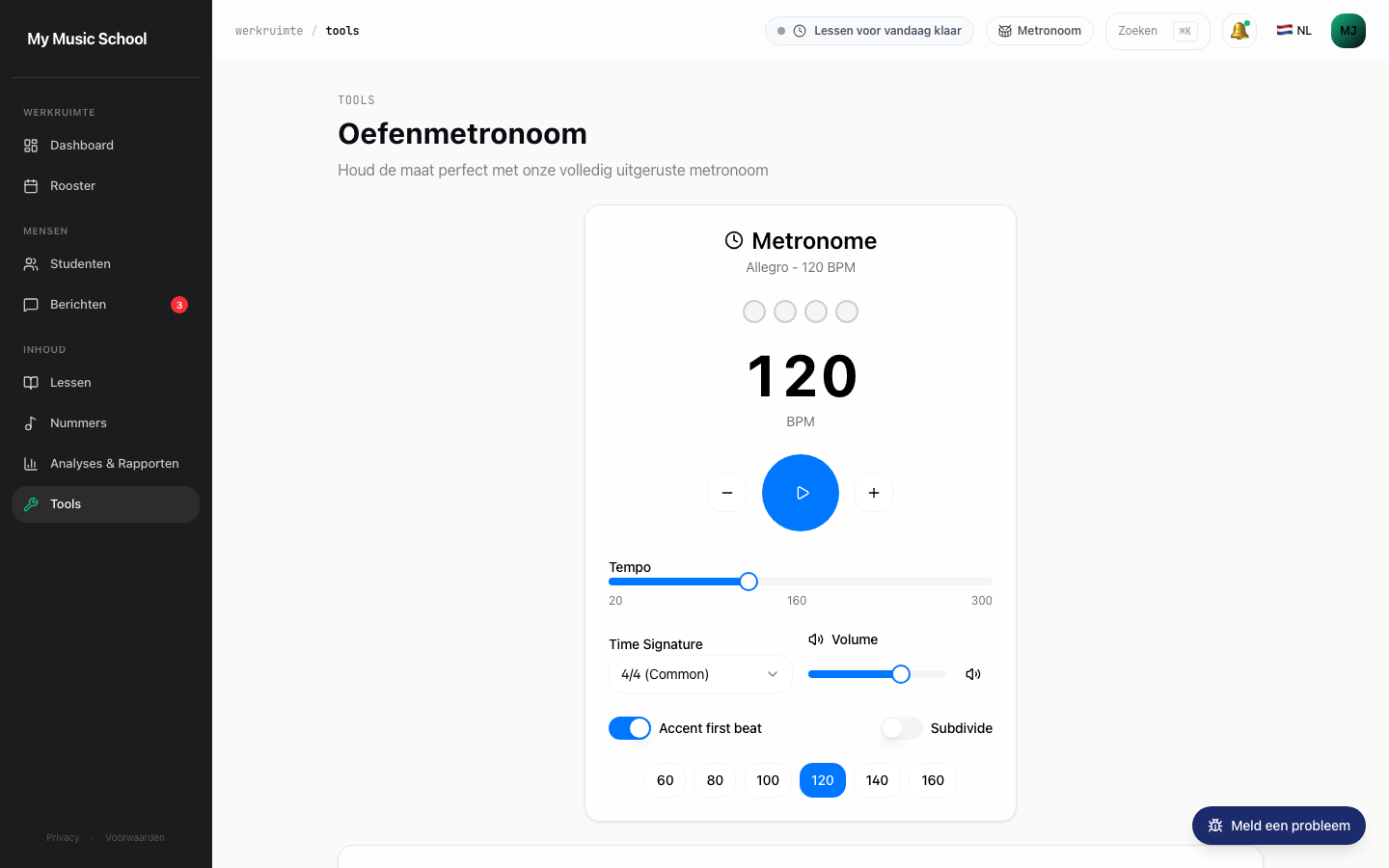Toggle Accent first beat switch

pos(630,728)
